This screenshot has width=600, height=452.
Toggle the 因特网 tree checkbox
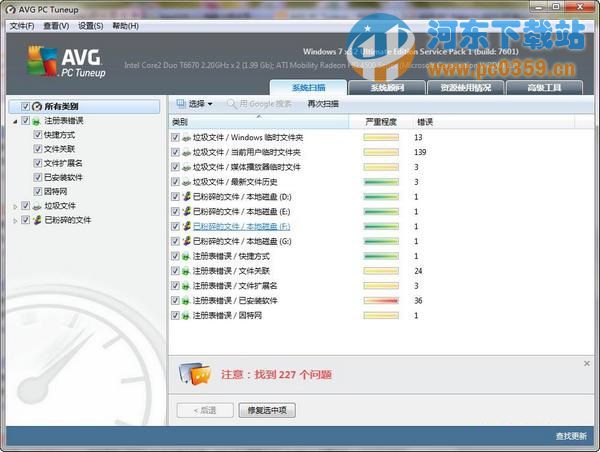[x=38, y=191]
